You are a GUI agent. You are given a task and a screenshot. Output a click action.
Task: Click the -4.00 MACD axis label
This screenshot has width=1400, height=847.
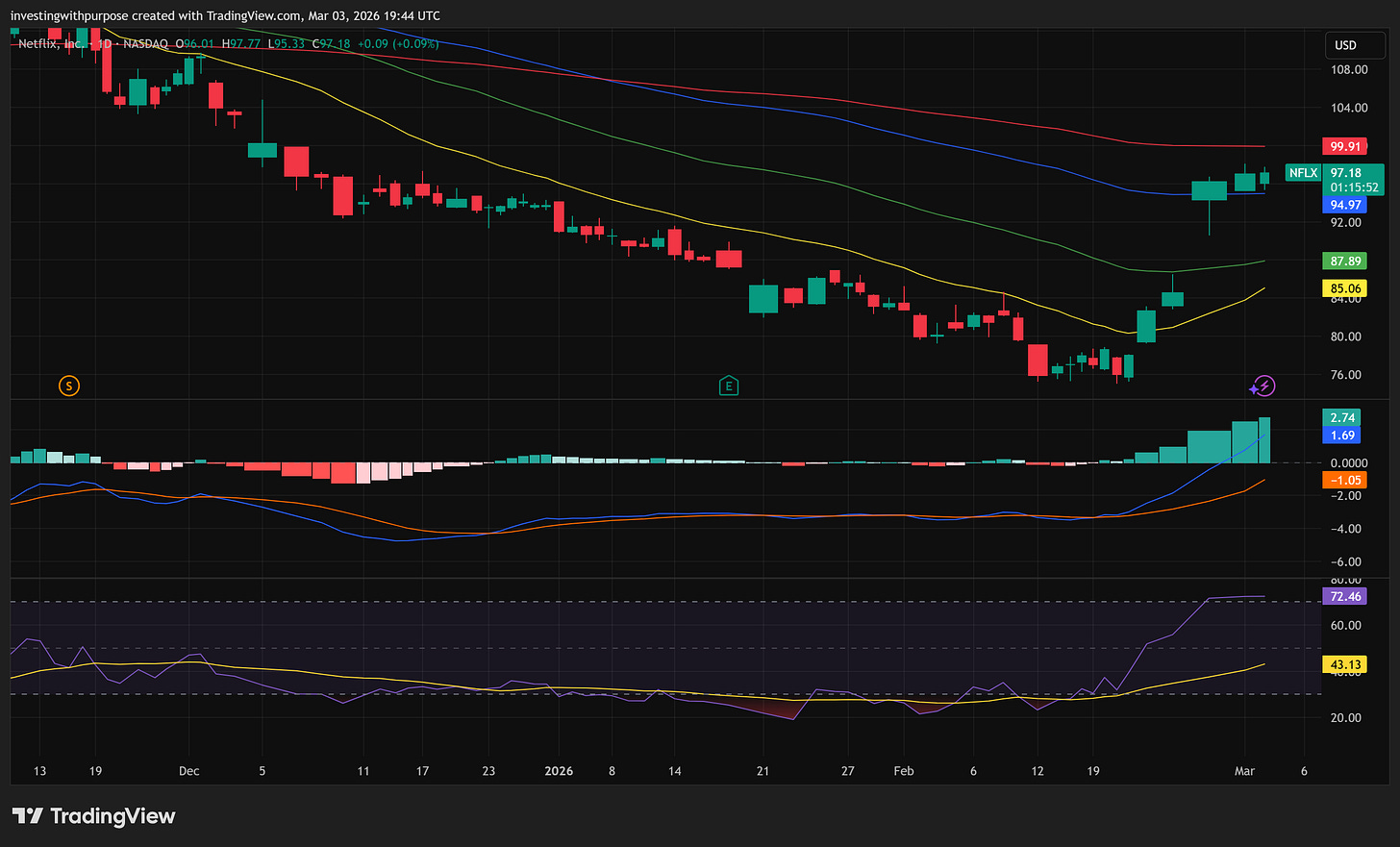pyautogui.click(x=1345, y=529)
